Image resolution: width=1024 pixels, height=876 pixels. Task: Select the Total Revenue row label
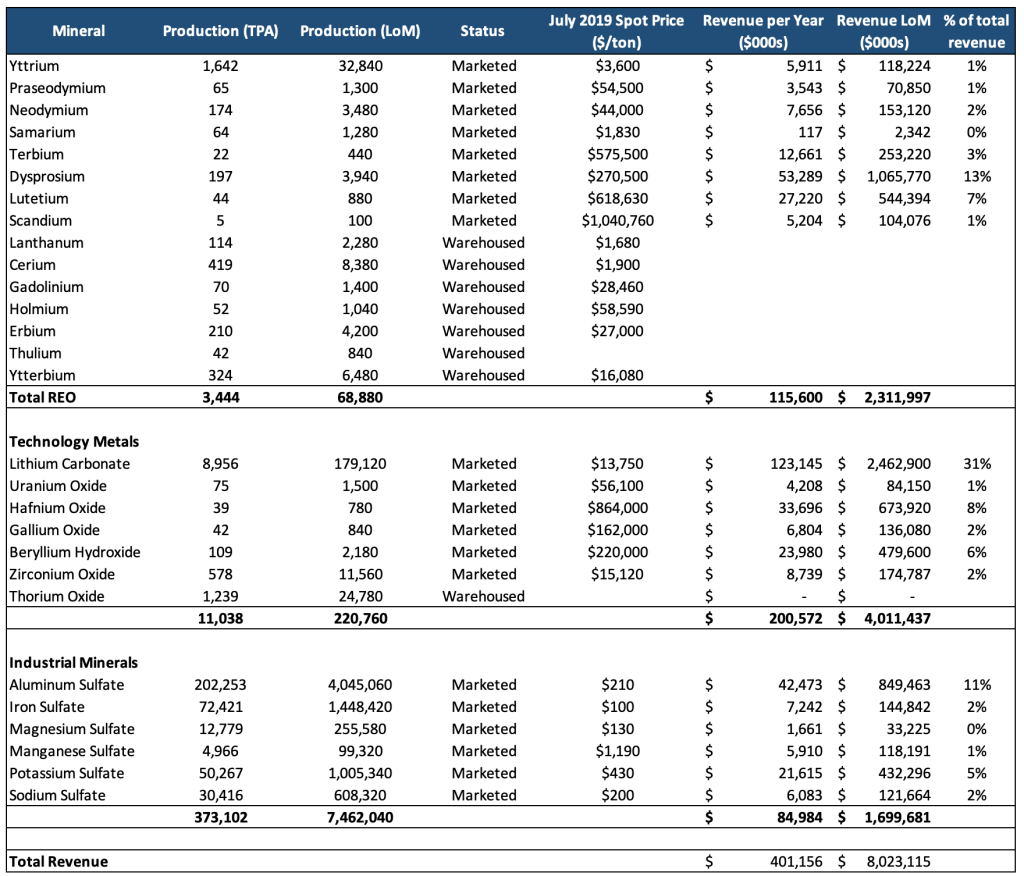(x=58, y=861)
